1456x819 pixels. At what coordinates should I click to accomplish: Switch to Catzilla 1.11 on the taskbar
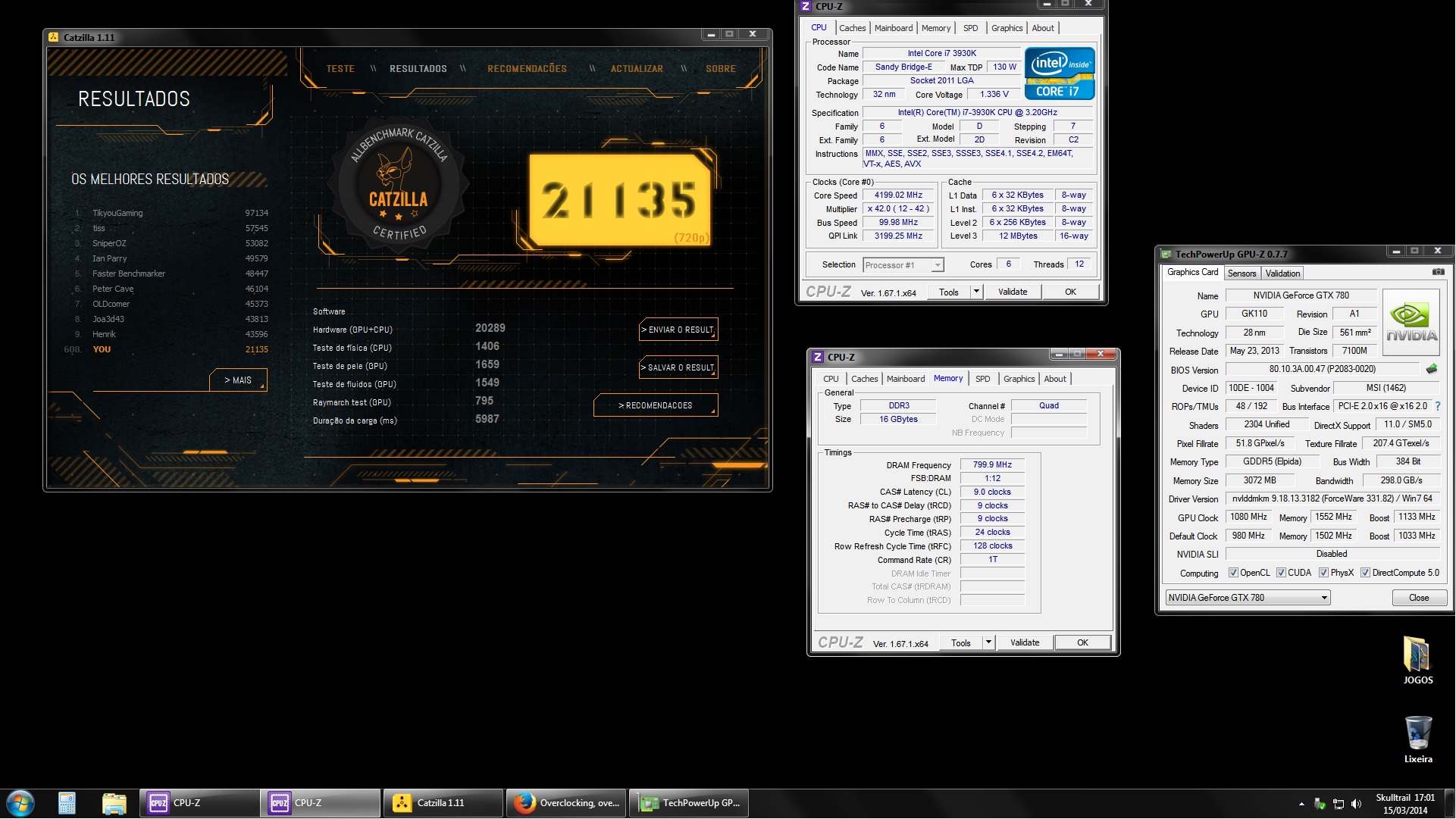click(443, 803)
